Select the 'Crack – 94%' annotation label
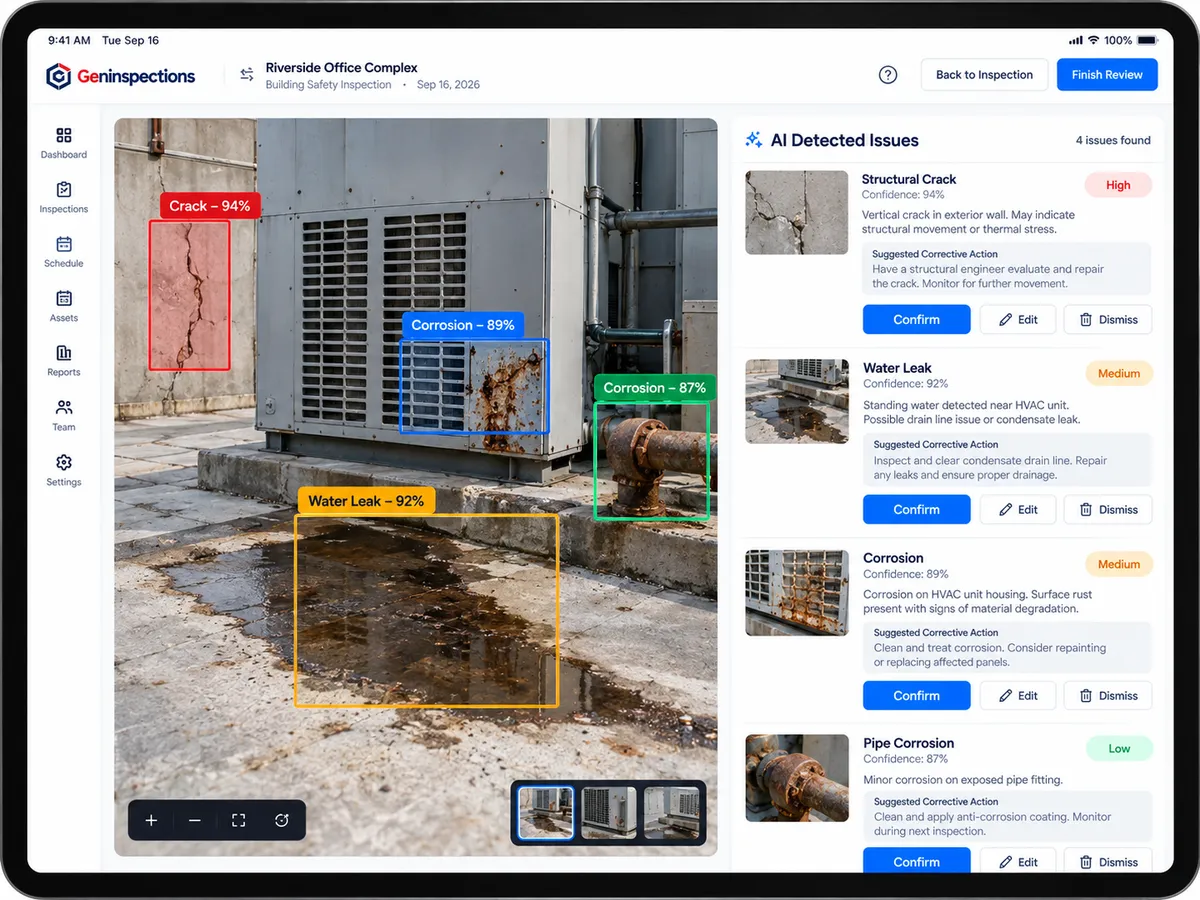Viewport: 1200px width, 900px height. coord(209,206)
